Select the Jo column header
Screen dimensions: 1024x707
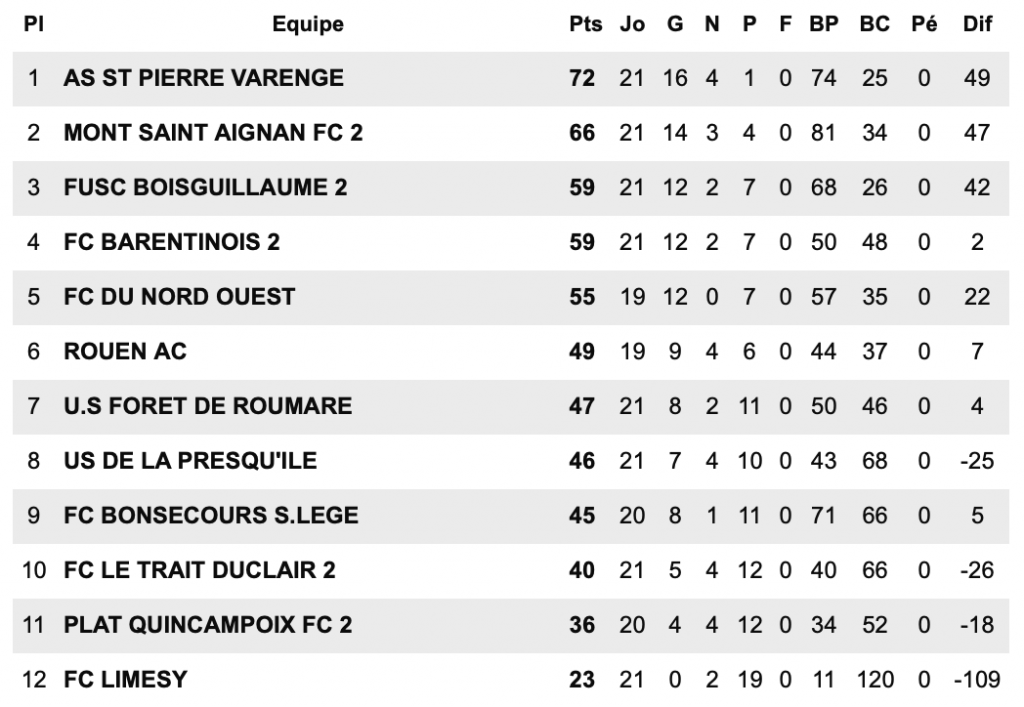(x=632, y=24)
